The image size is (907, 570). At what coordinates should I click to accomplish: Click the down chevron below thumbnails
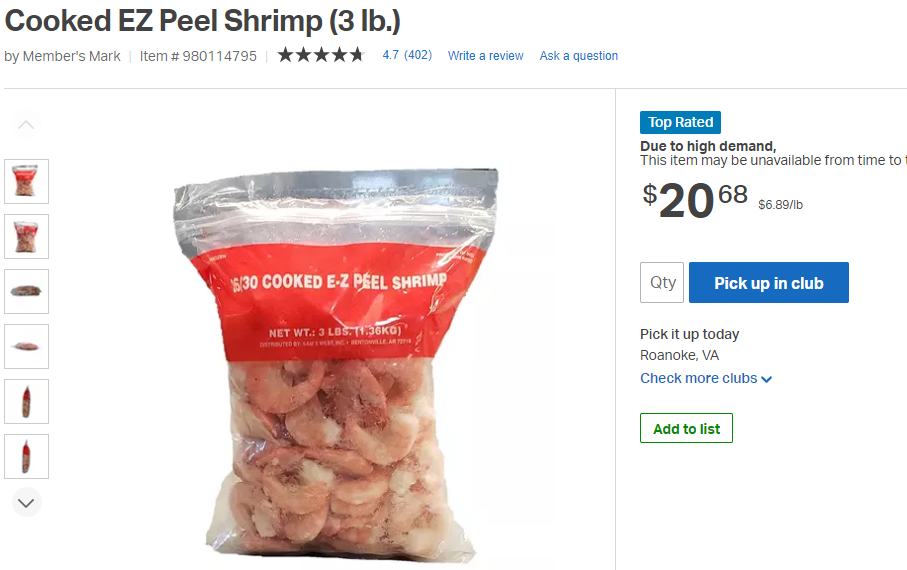(x=27, y=502)
